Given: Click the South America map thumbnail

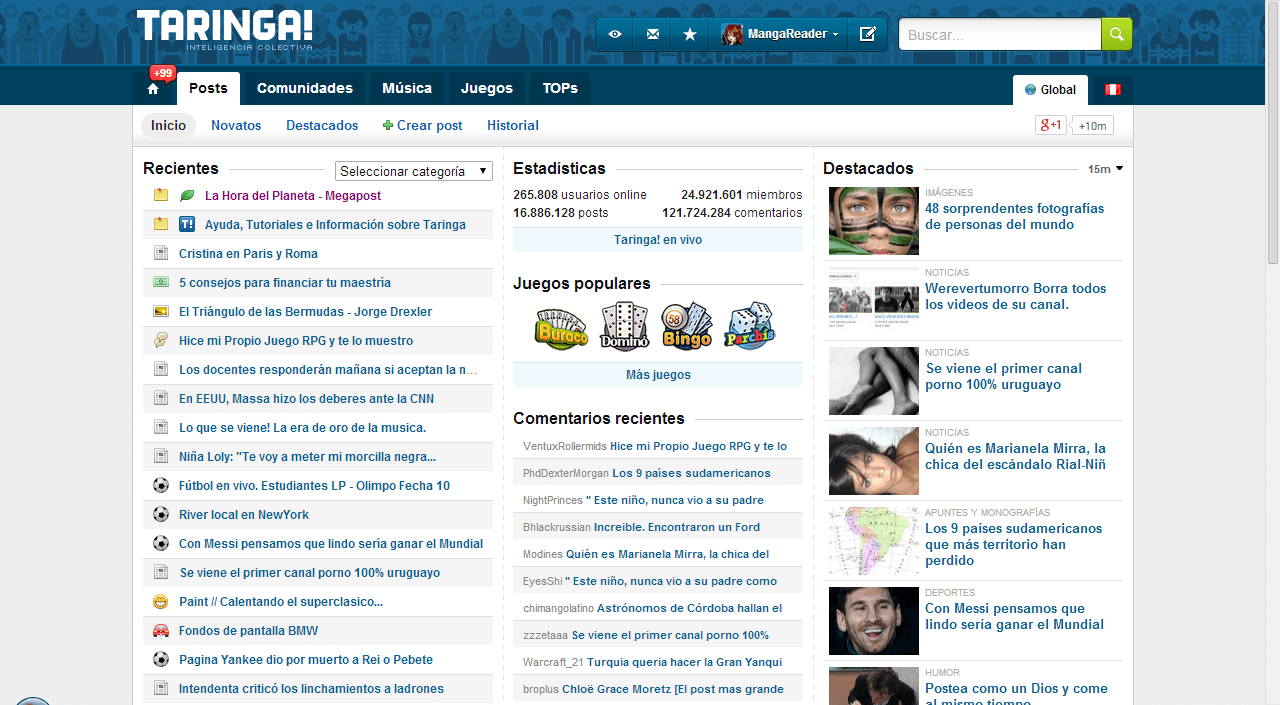Looking at the screenshot, I should coord(874,541).
